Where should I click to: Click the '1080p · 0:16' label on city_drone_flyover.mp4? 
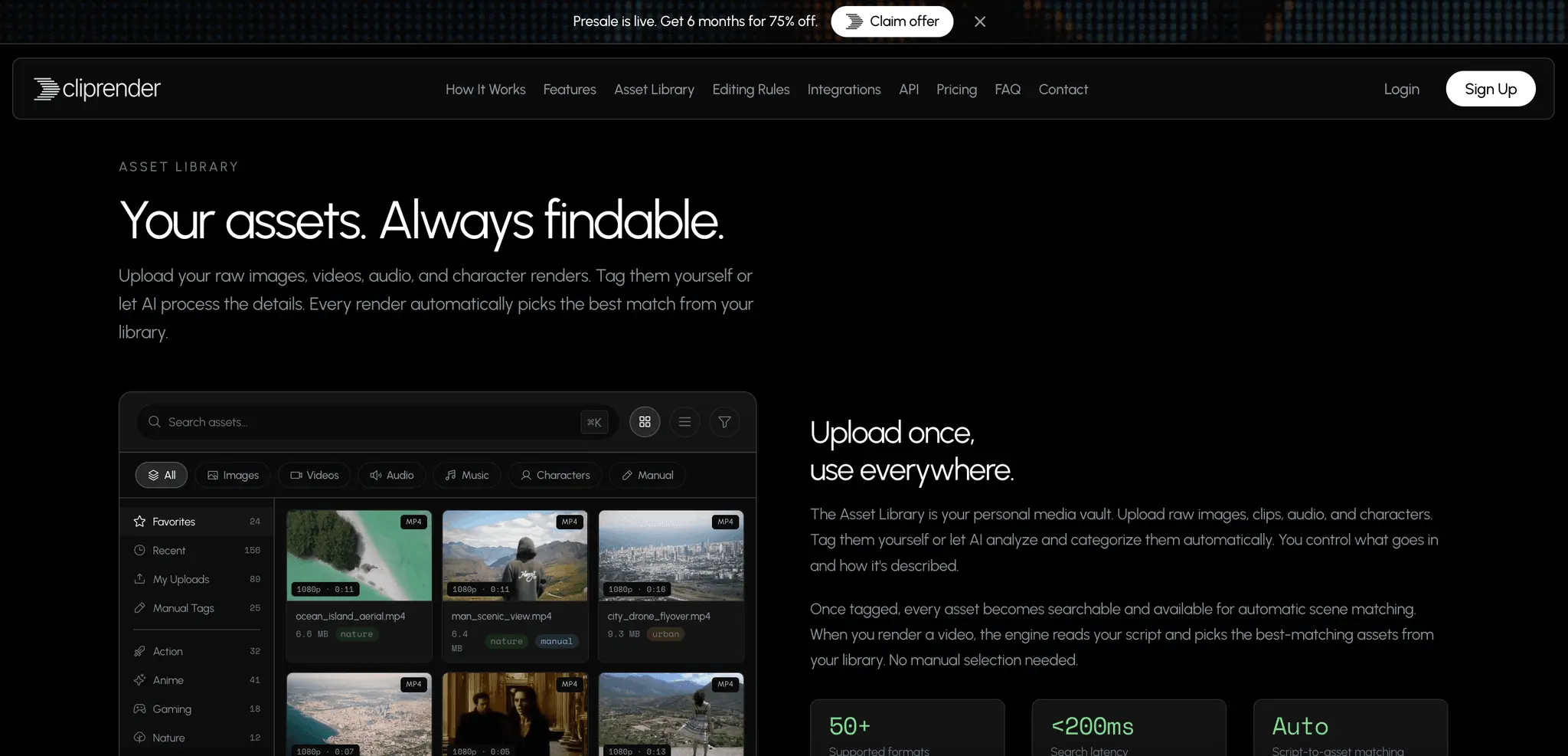point(637,589)
